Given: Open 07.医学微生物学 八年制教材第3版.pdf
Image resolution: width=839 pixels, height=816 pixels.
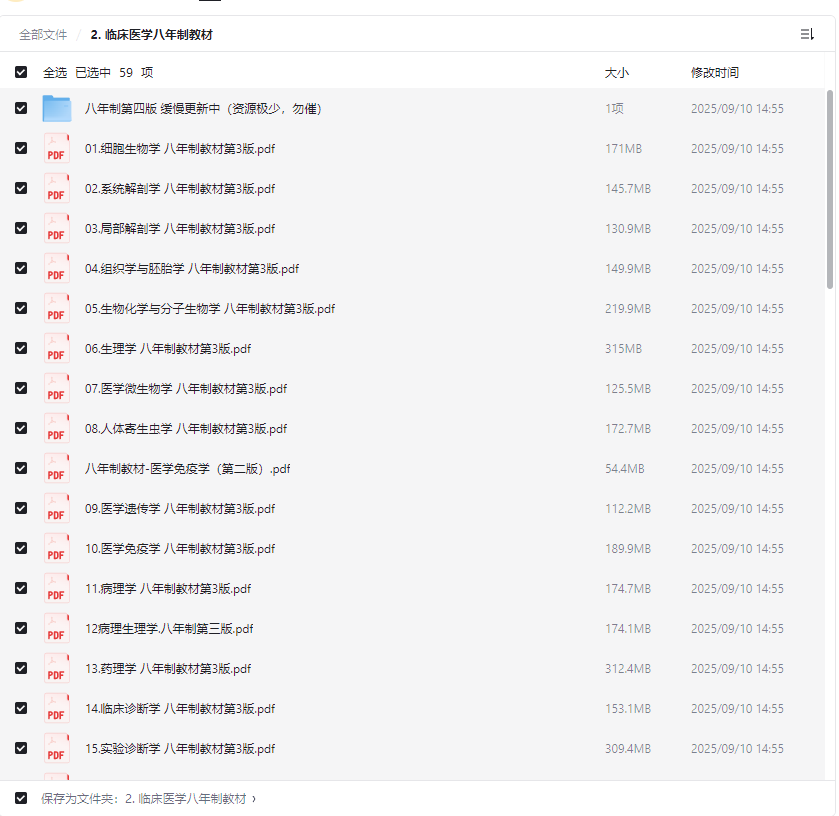Looking at the screenshot, I should [x=186, y=389].
